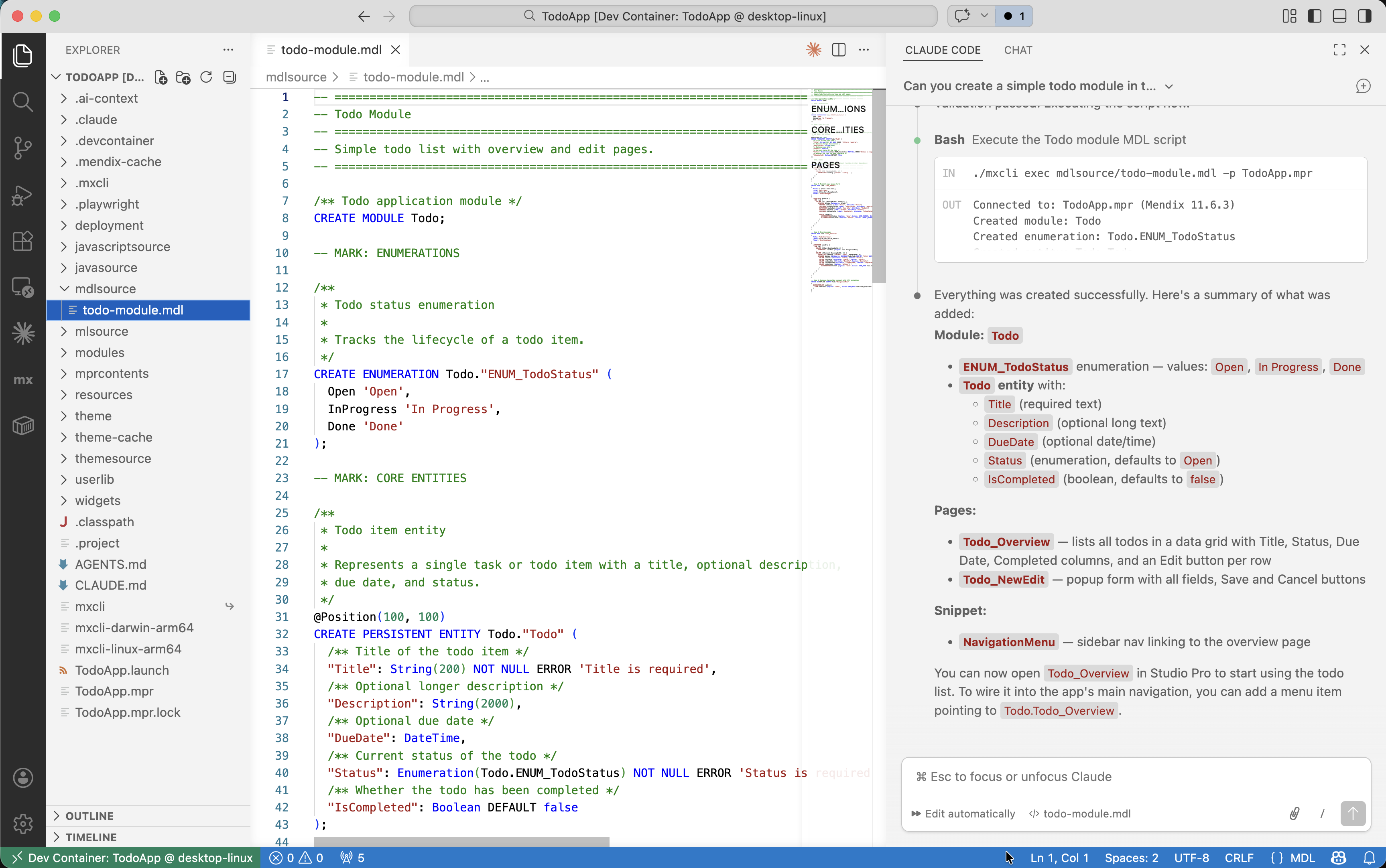Toggle the primary side bar

click(1314, 16)
